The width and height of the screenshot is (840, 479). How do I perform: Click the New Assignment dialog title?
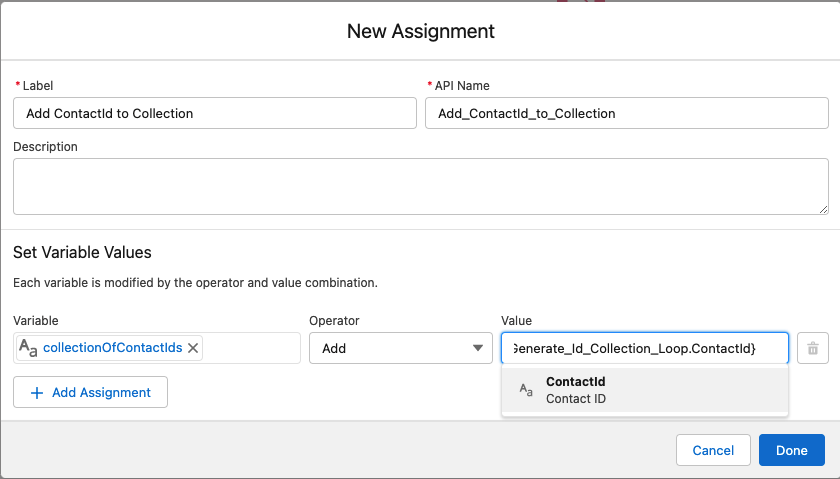tap(420, 31)
